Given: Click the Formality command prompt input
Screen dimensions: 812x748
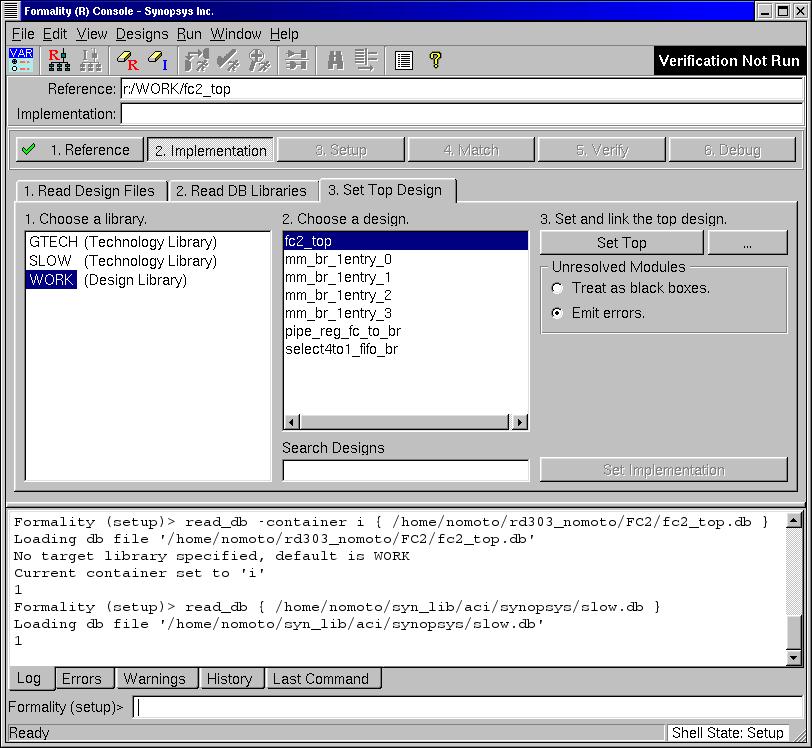Looking at the screenshot, I should (468, 707).
